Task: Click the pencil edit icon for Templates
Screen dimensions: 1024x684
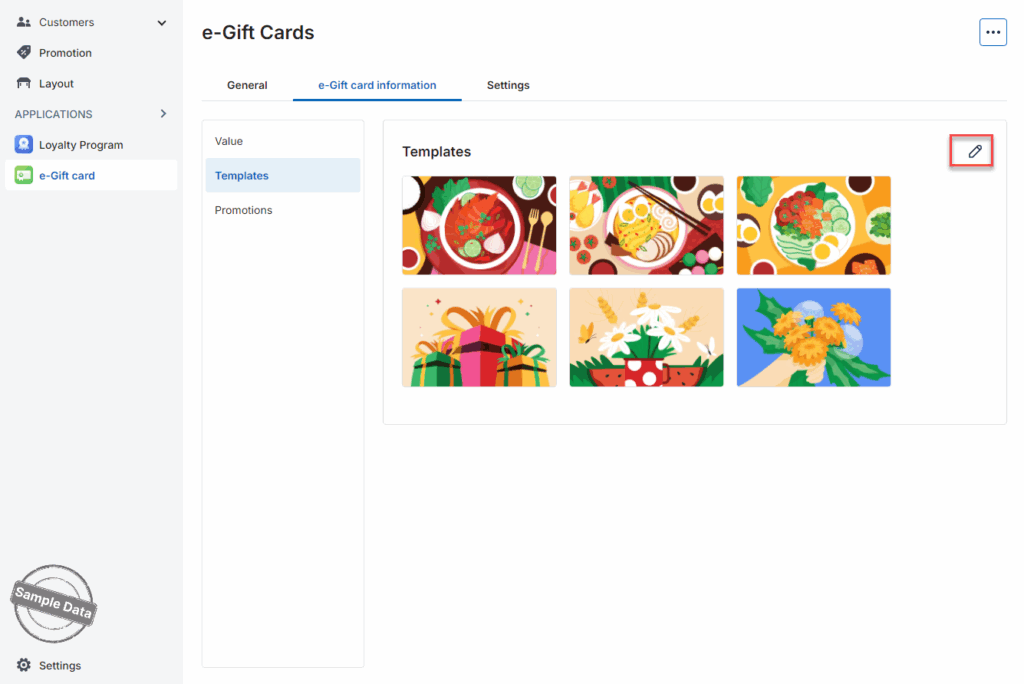Action: (974, 152)
